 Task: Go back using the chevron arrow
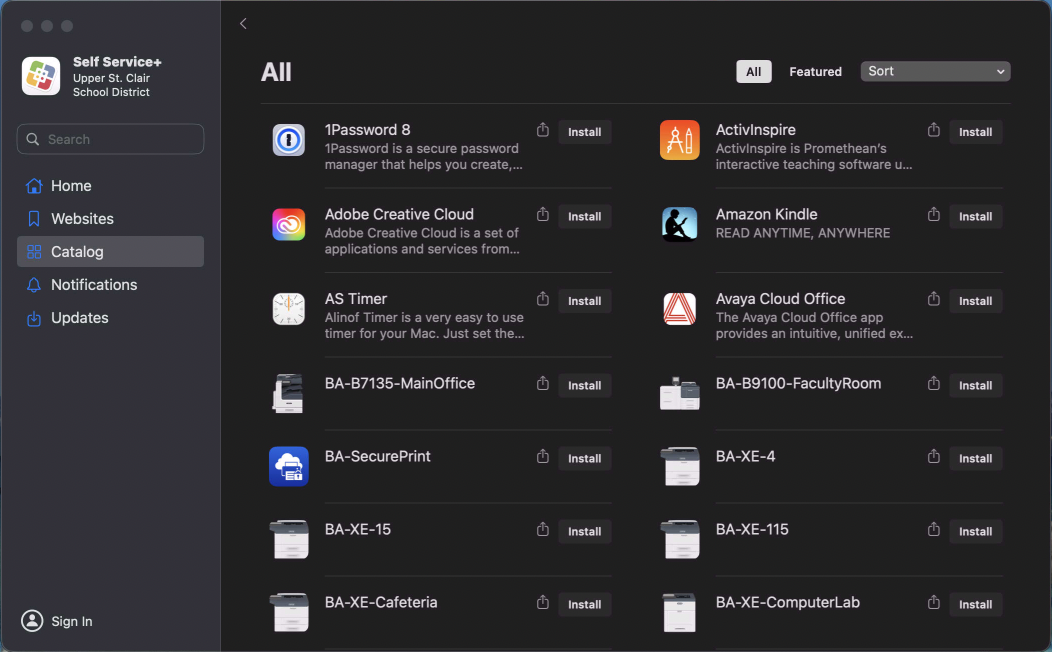pos(243,24)
